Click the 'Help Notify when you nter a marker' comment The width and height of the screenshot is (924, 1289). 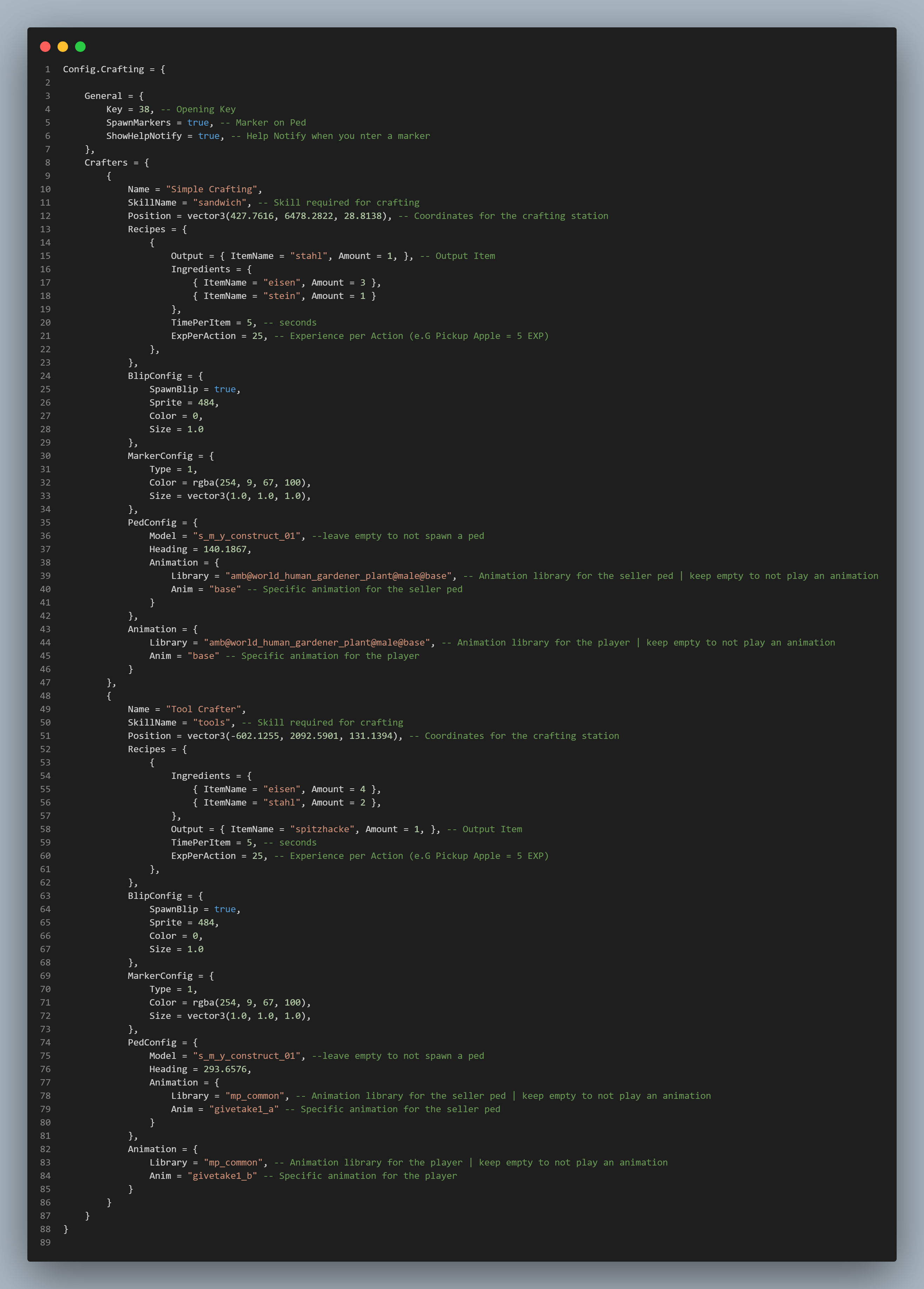pos(338,136)
